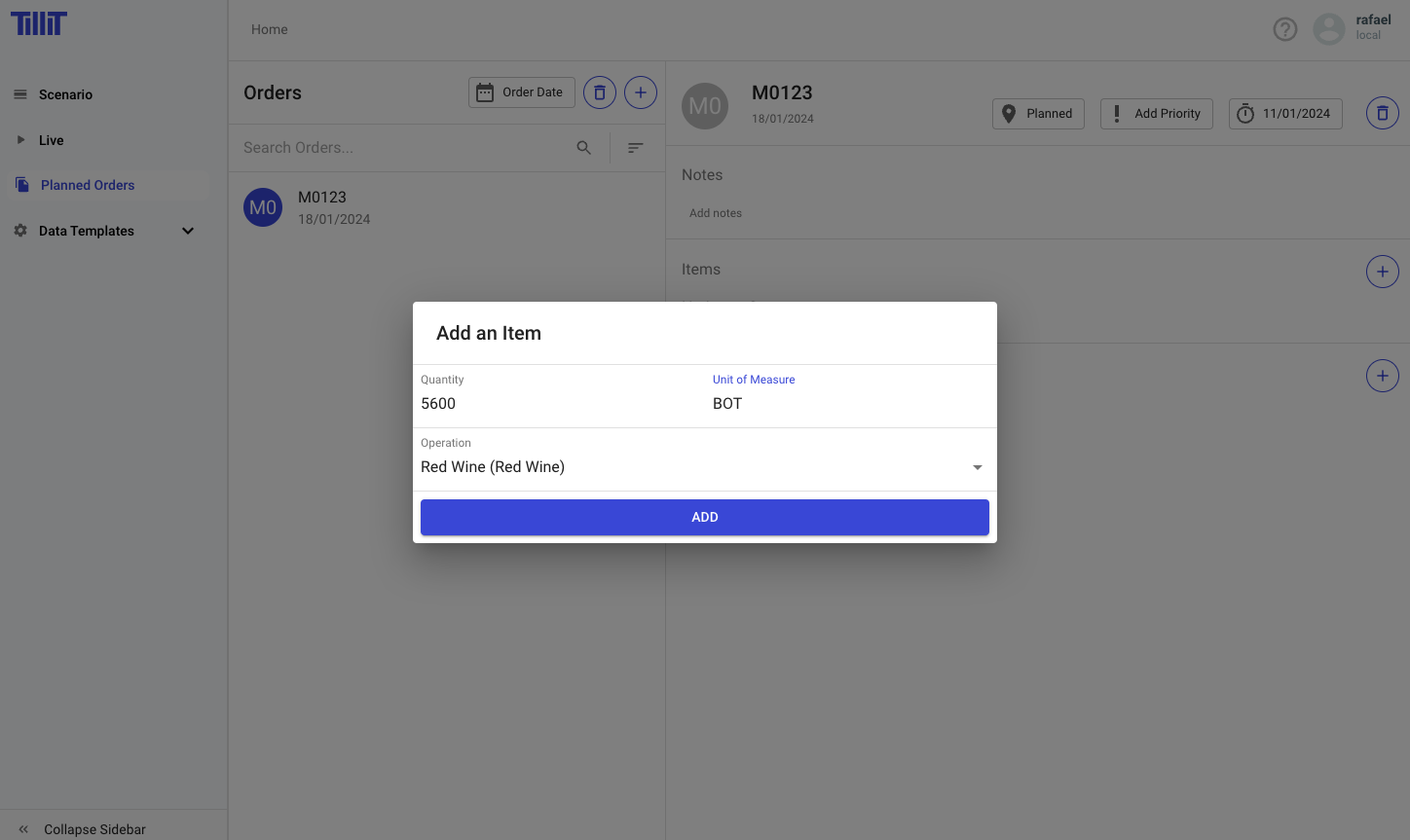This screenshot has width=1410, height=840.
Task: Click the search magnifier icon in Orders
Action: [584, 148]
